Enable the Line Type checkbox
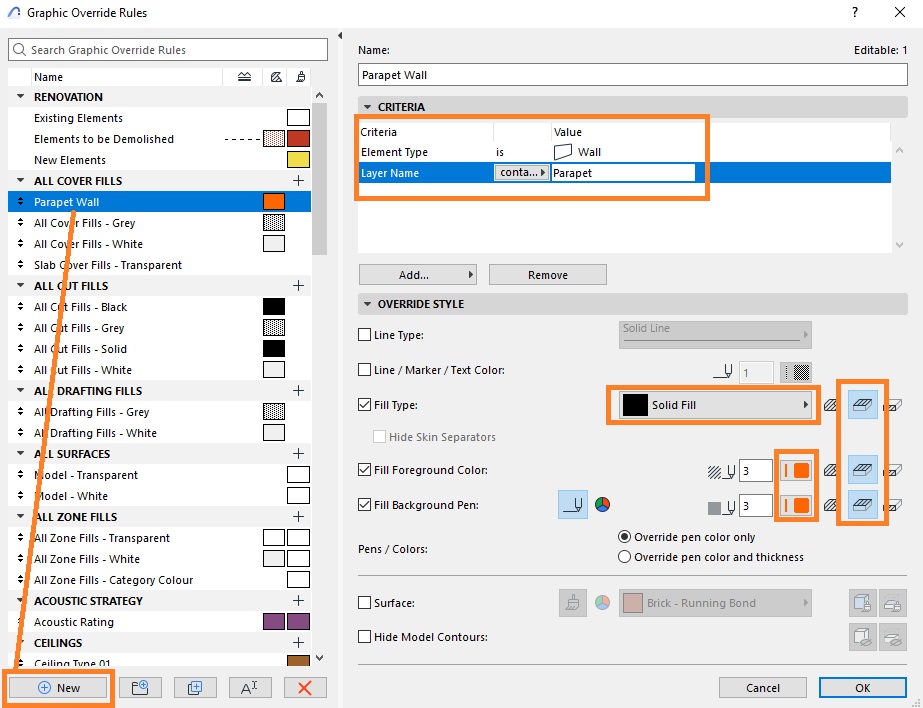 (x=364, y=334)
